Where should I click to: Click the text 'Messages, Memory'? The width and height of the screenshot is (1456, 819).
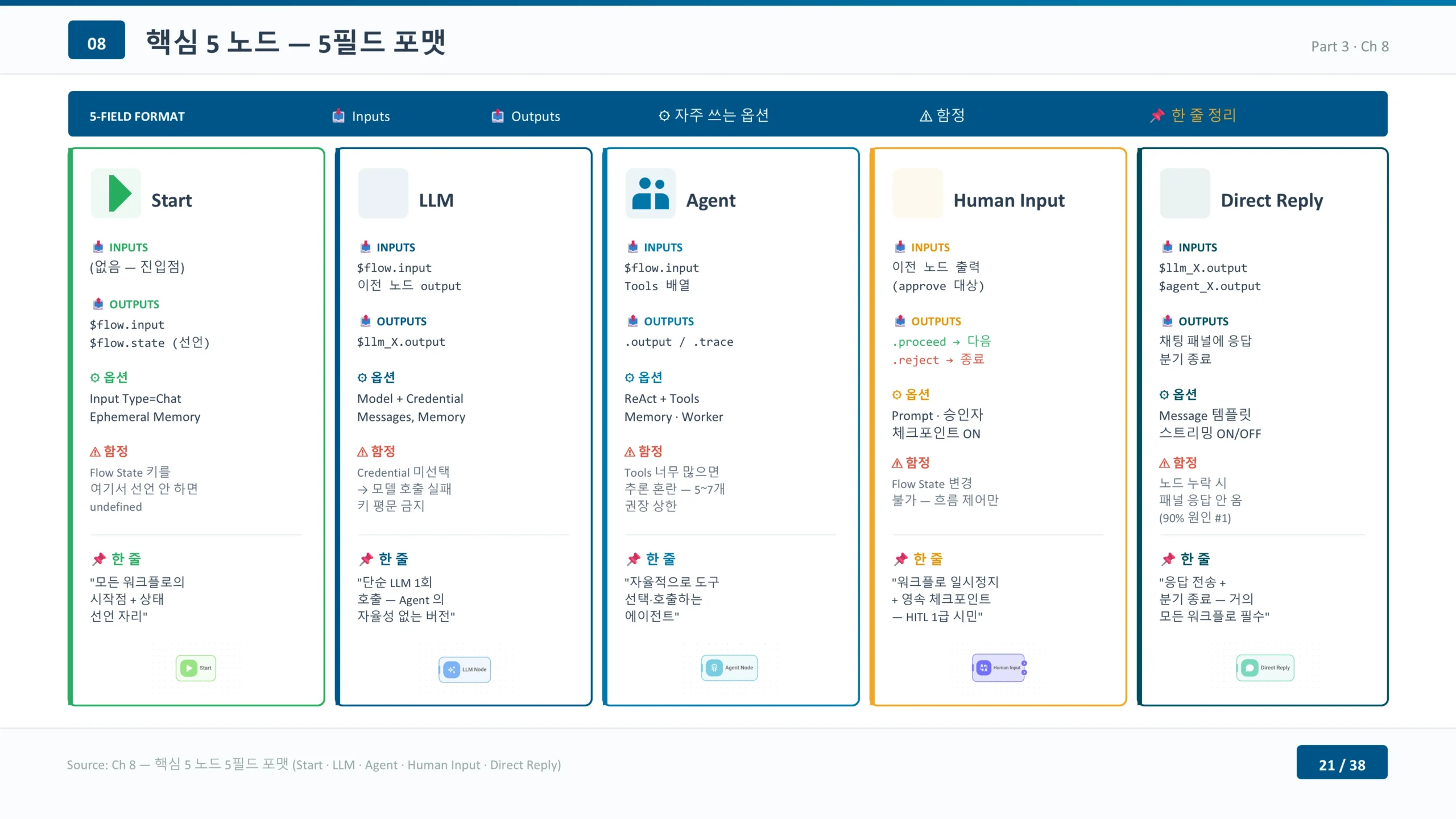411,417
